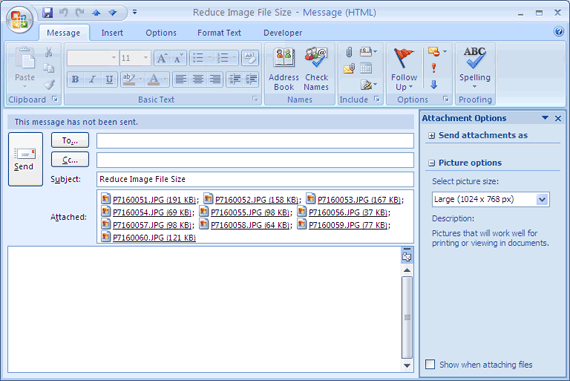Go to Next Item arrow

(113, 13)
